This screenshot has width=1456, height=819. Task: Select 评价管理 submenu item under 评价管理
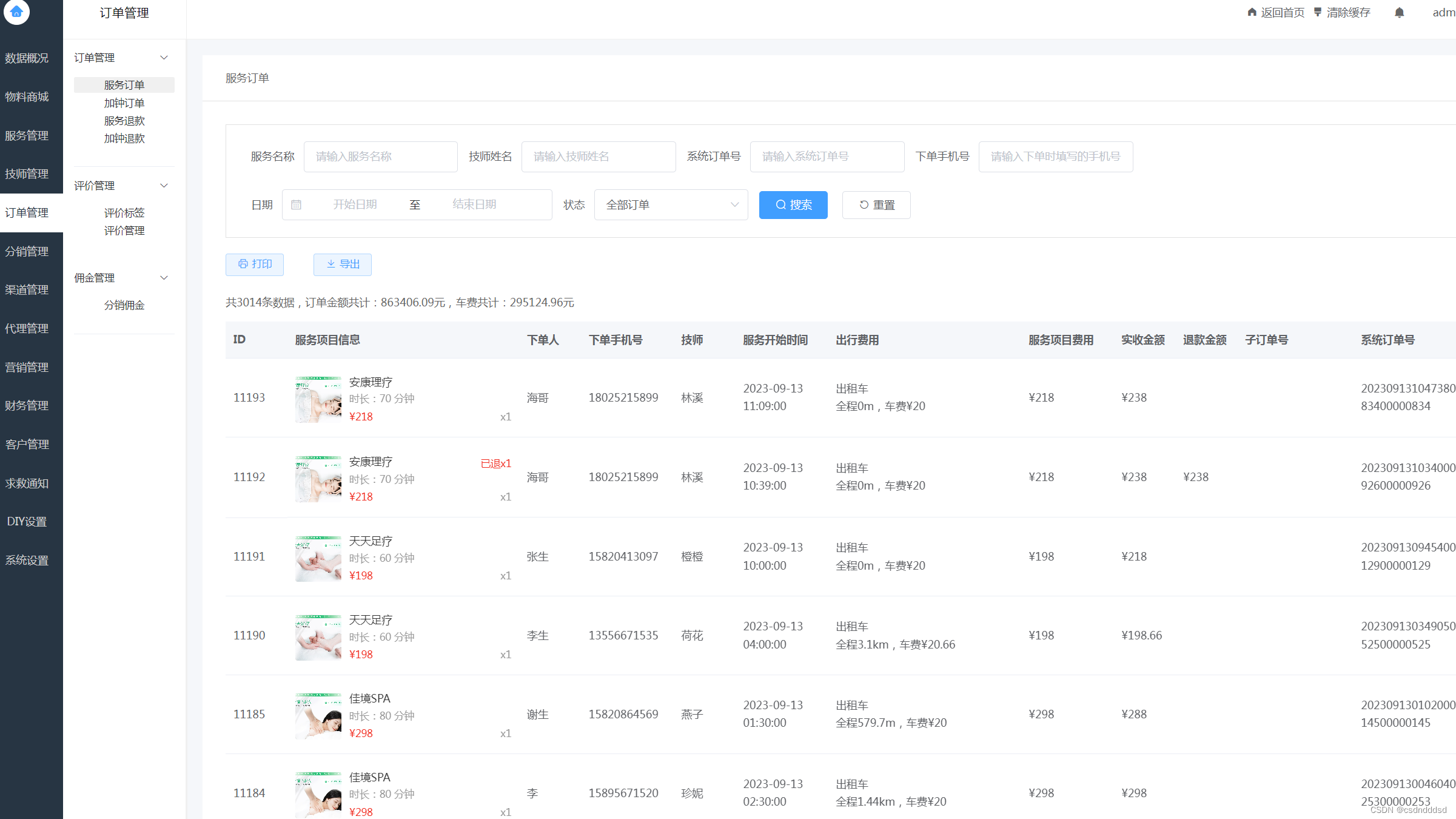(x=124, y=231)
